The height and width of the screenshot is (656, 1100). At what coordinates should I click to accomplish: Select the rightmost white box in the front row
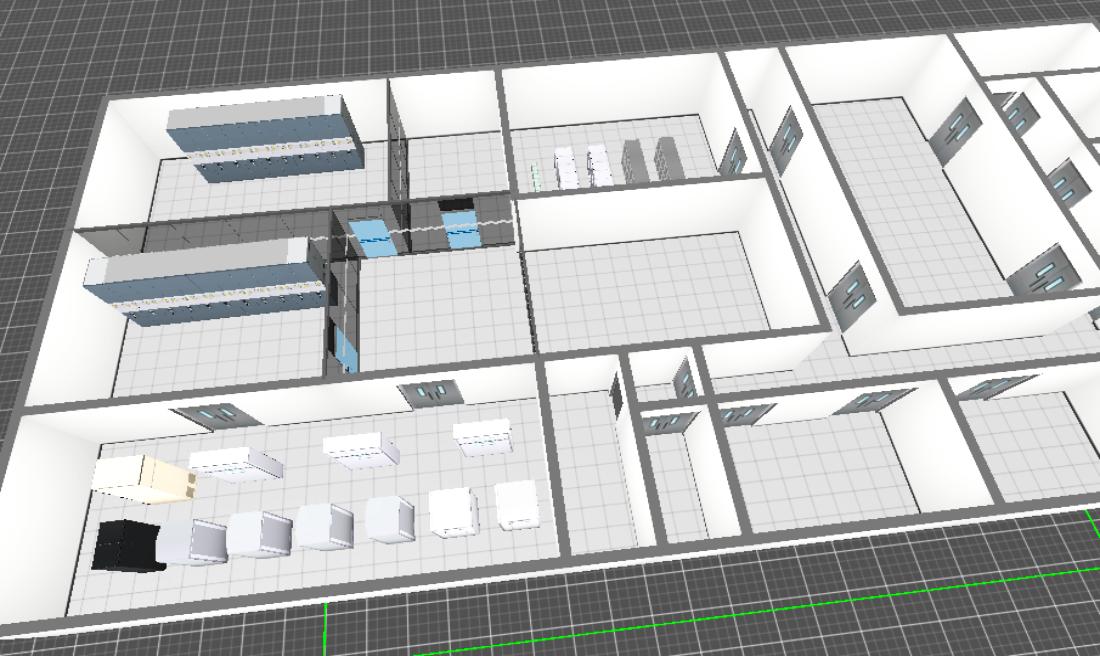tap(517, 505)
